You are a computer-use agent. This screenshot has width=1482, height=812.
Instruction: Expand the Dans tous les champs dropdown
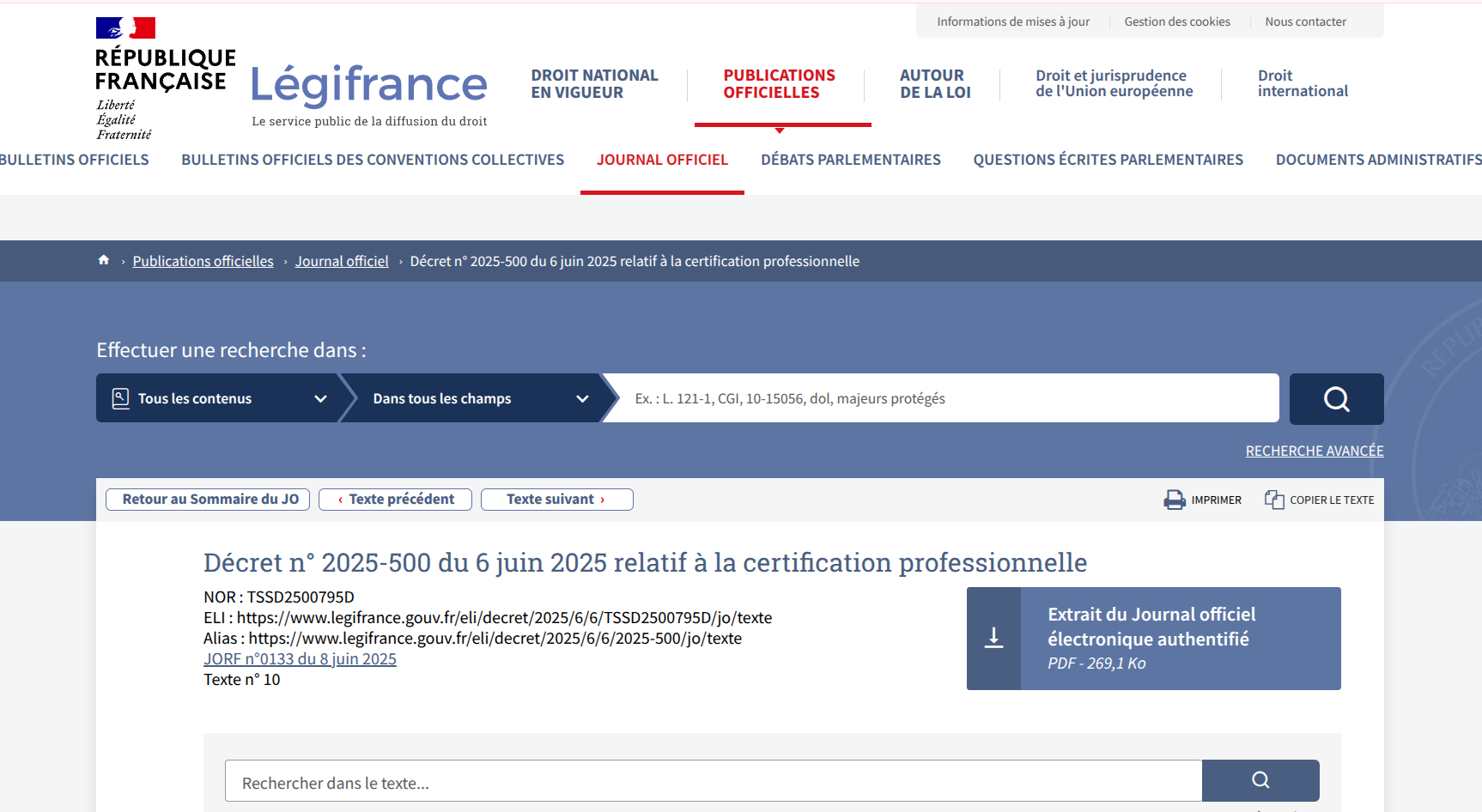(479, 398)
